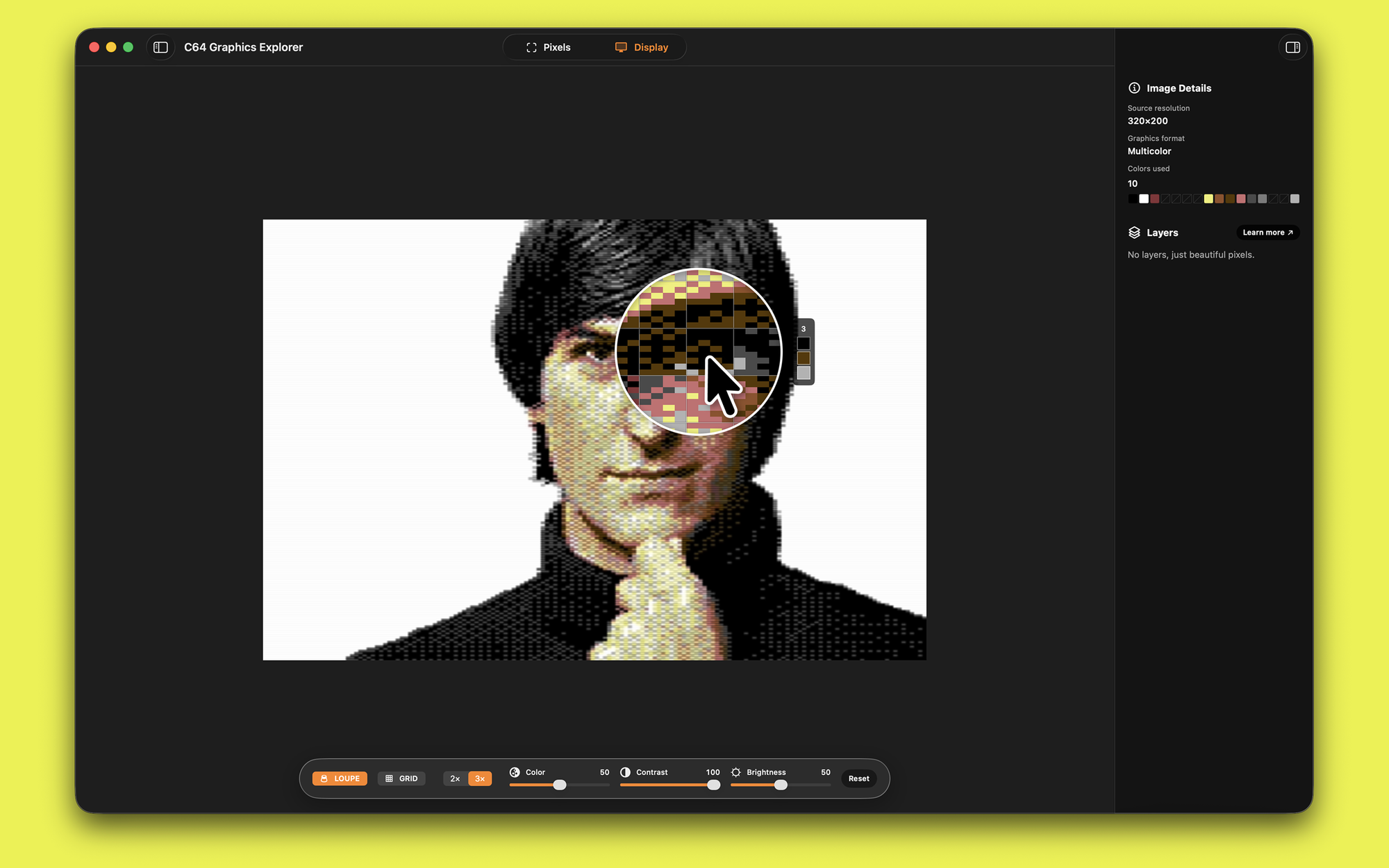Viewport: 1389px width, 868px height.
Task: Switch to the Pixels view tab
Action: pos(548,47)
